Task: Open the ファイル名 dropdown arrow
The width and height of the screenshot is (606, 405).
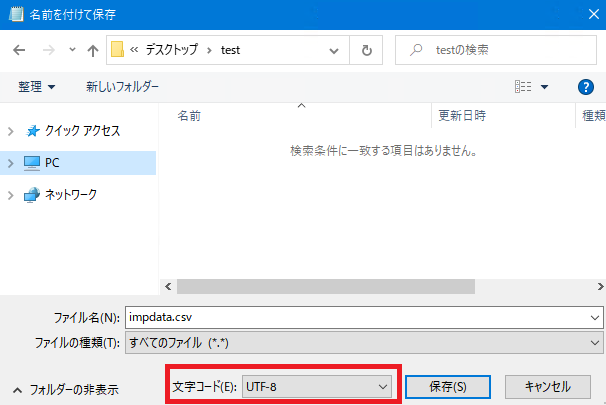Action: (x=595, y=318)
